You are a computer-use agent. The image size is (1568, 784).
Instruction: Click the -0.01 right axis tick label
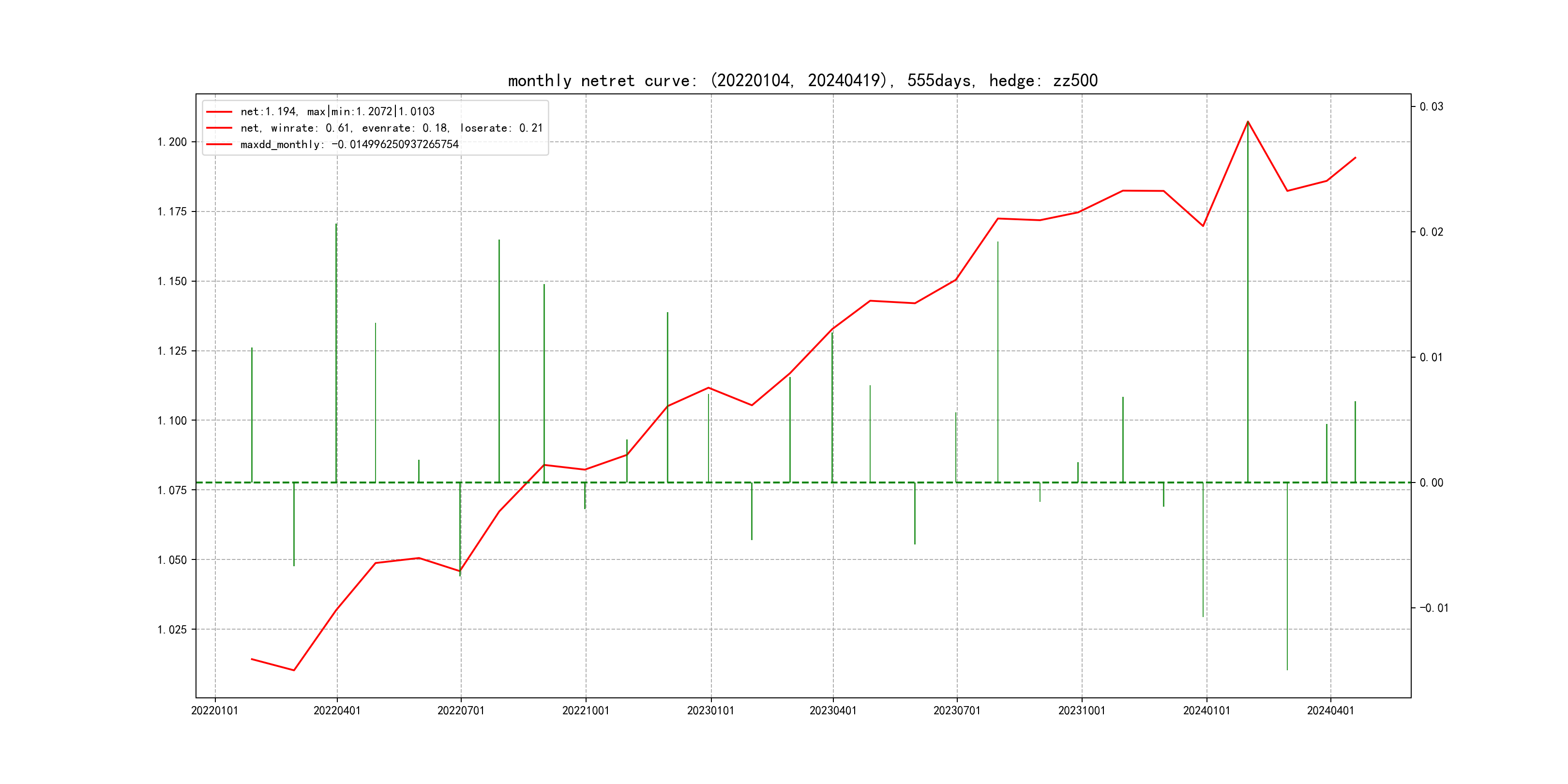(1434, 608)
